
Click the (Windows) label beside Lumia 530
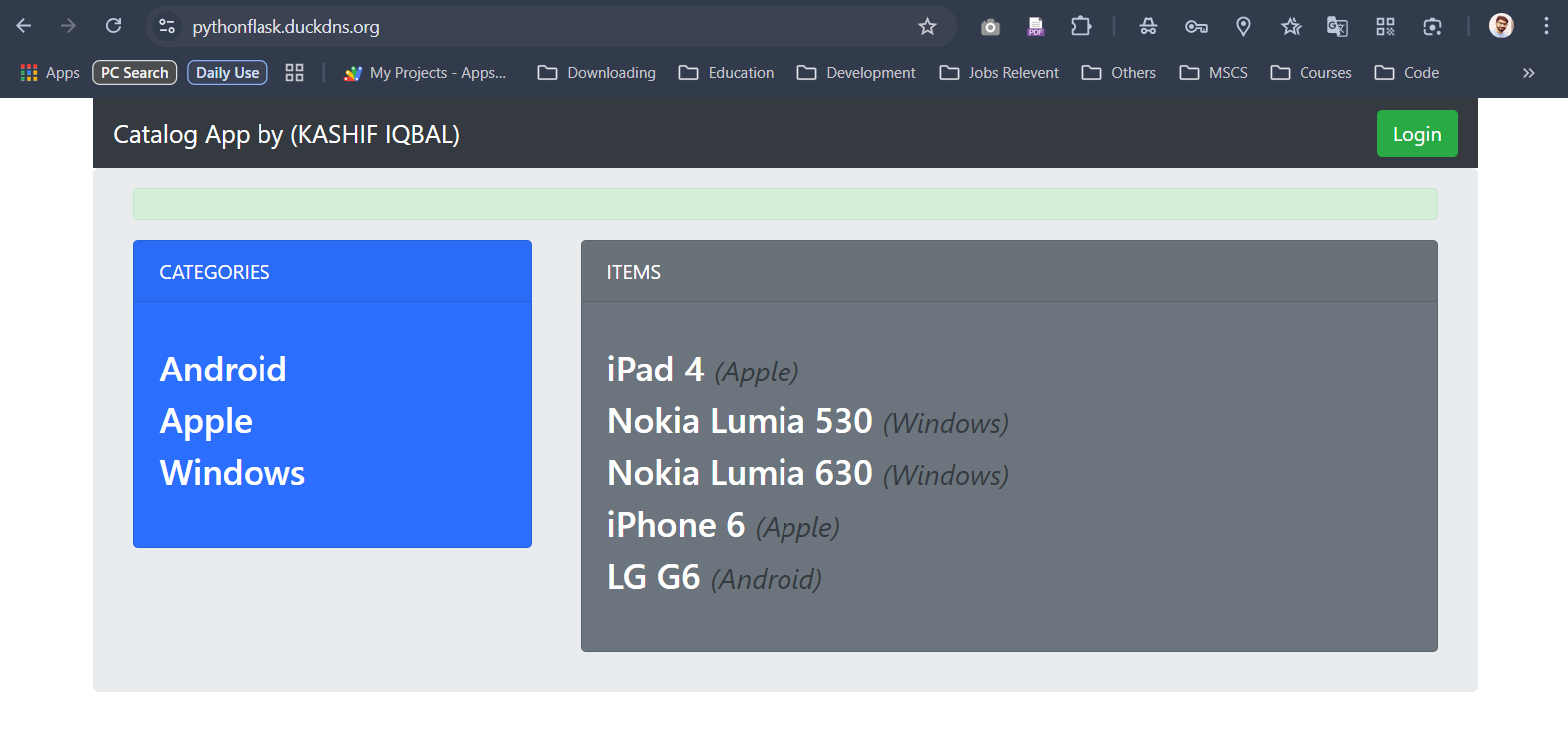pos(946,423)
